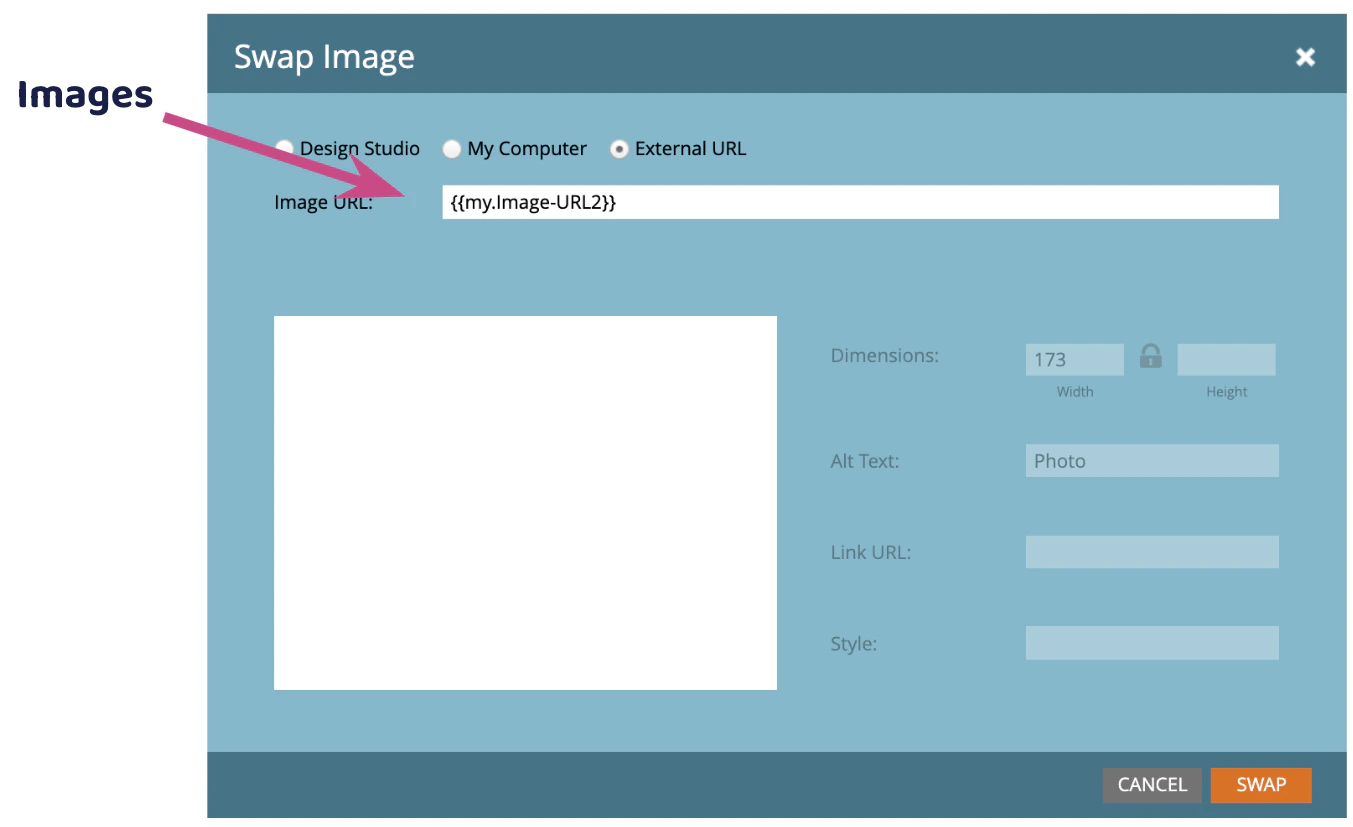The width and height of the screenshot is (1353, 827).
Task: Click the image preview area
Action: [x=525, y=501]
